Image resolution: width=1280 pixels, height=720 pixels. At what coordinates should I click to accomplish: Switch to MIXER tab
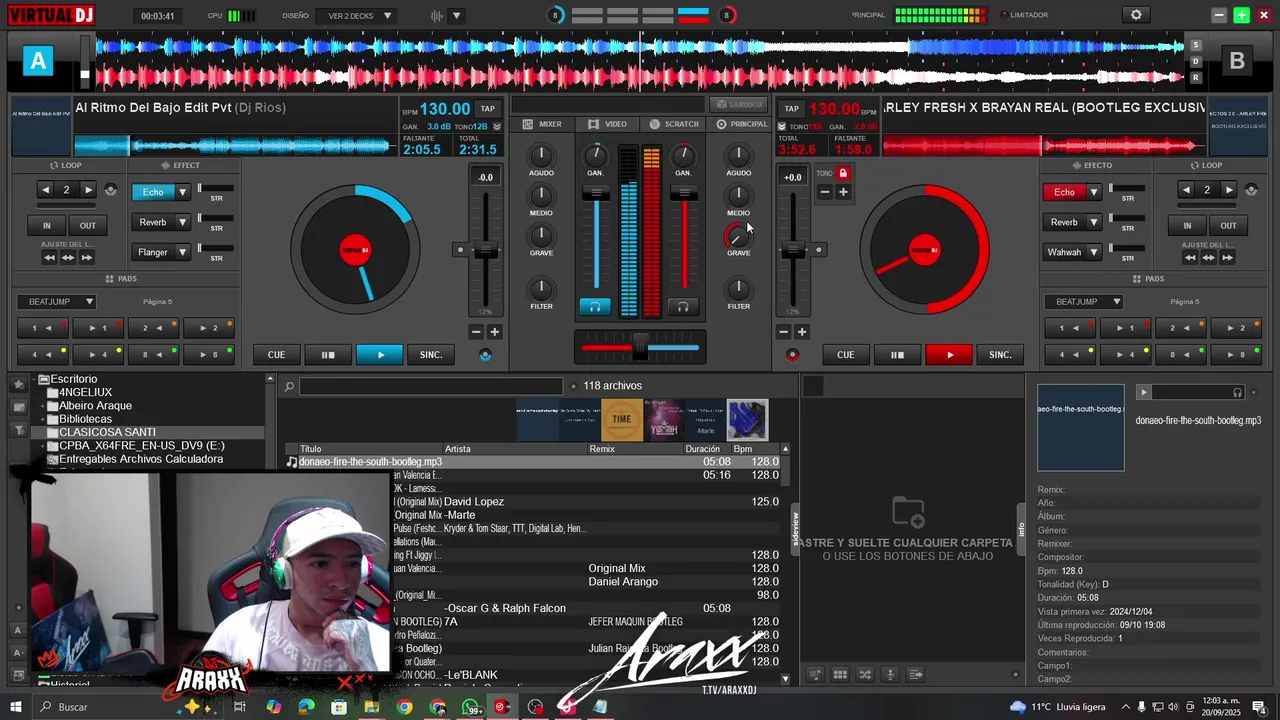click(x=542, y=124)
